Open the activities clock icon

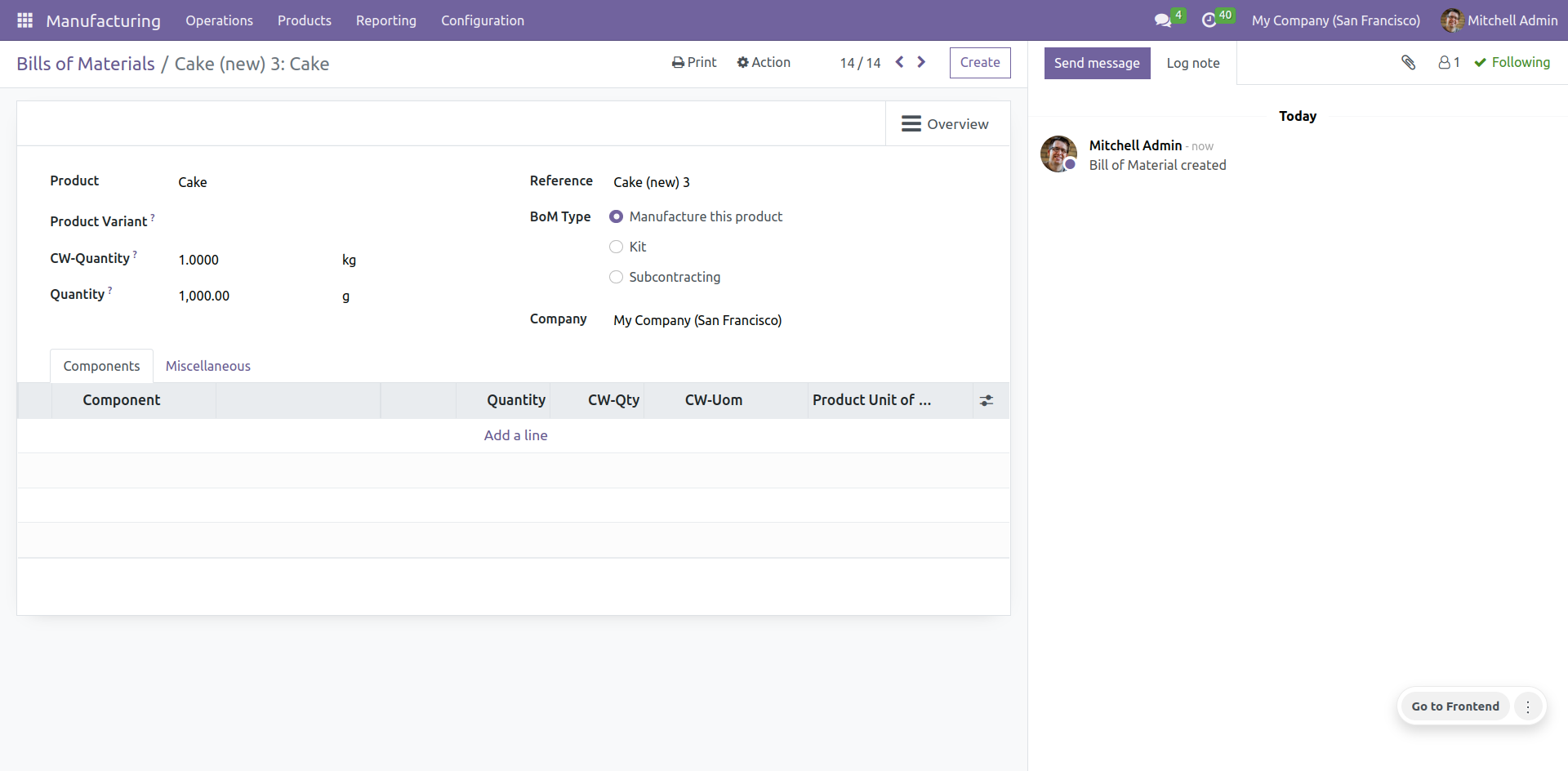[x=1209, y=20]
